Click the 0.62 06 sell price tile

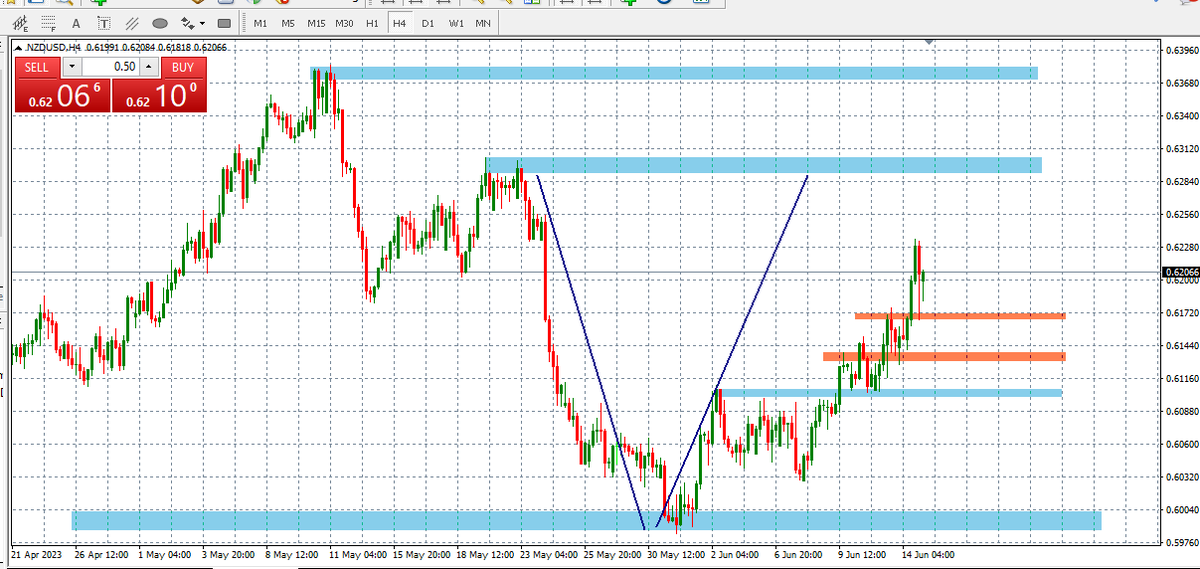tap(61, 96)
